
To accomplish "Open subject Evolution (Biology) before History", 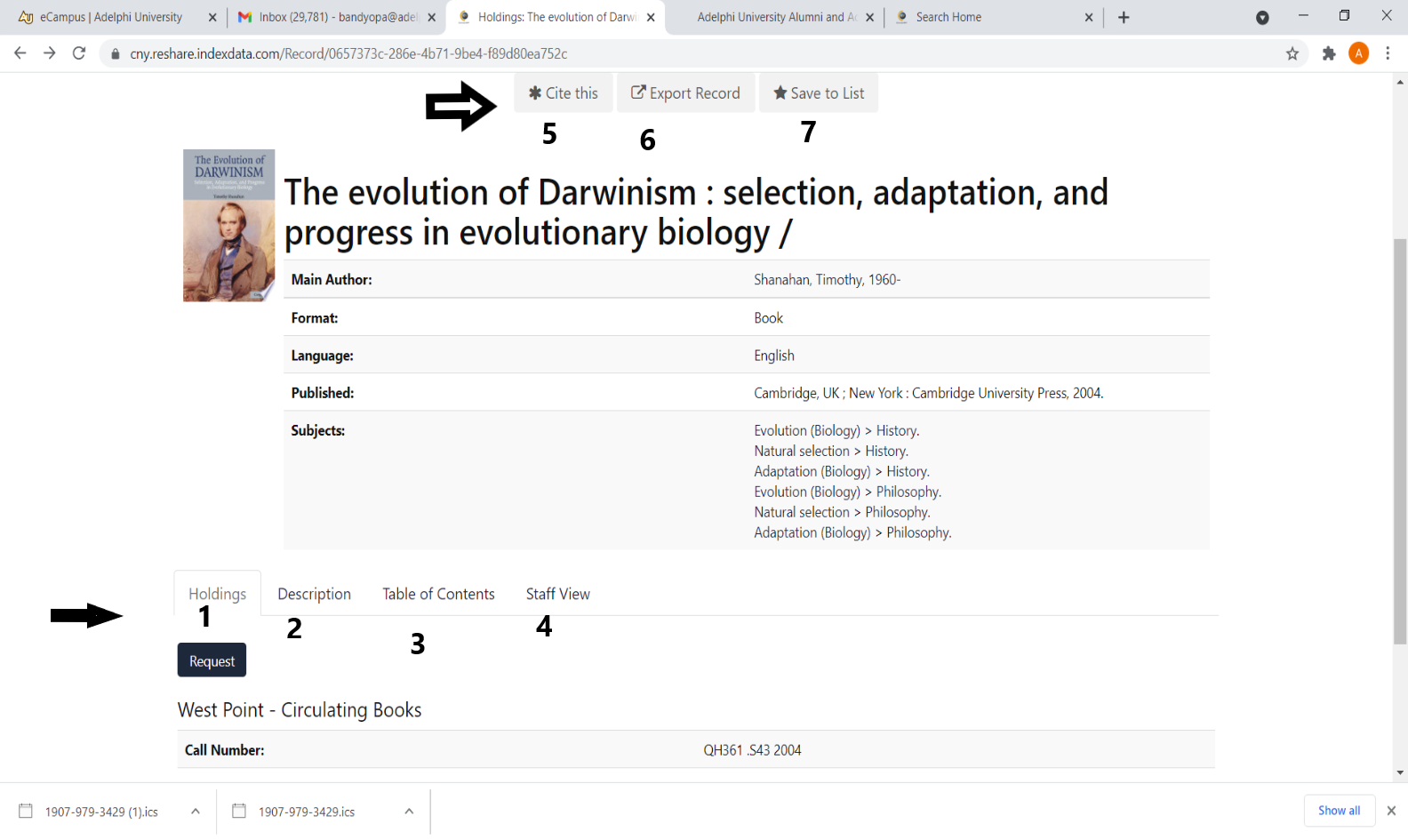I will 807,431.
